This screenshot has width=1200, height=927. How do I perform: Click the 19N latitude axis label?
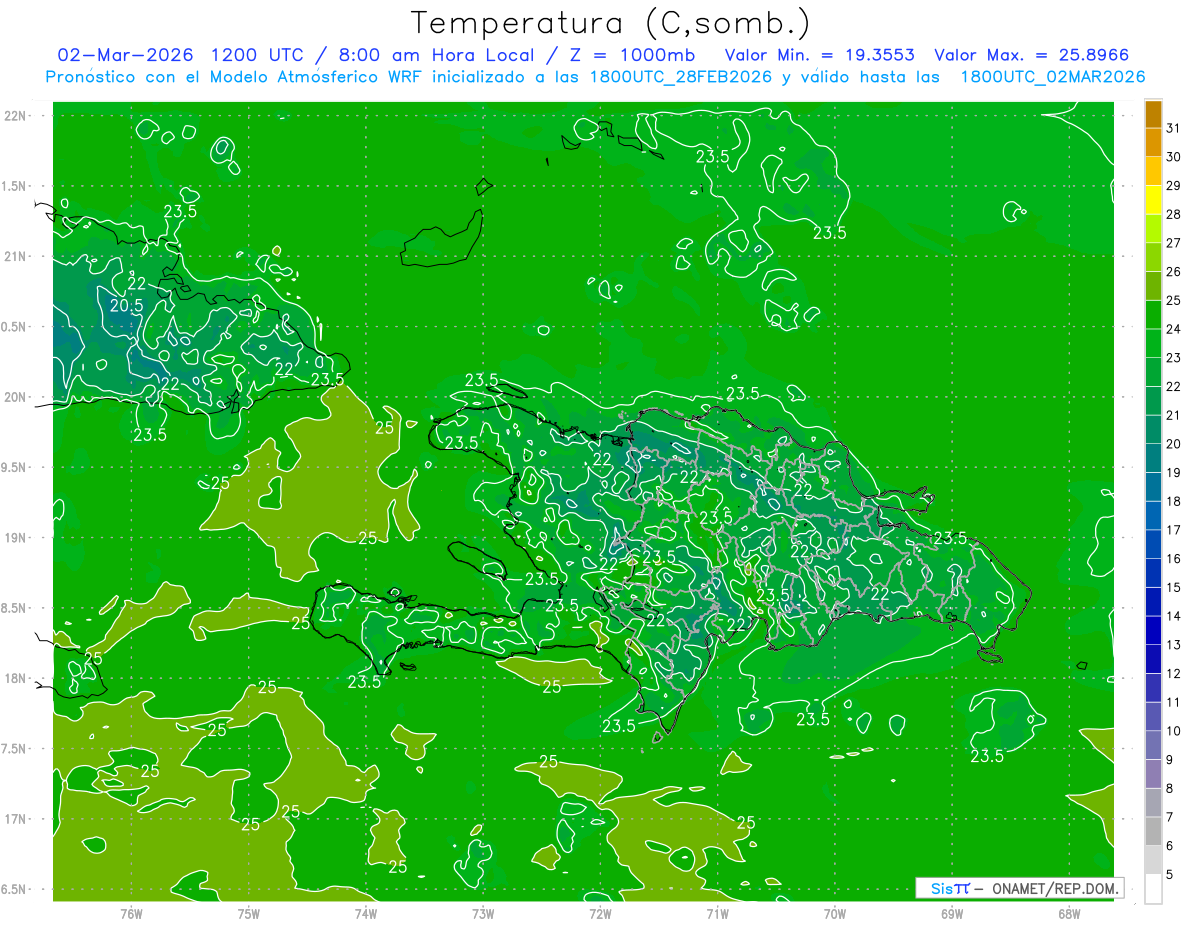16,537
